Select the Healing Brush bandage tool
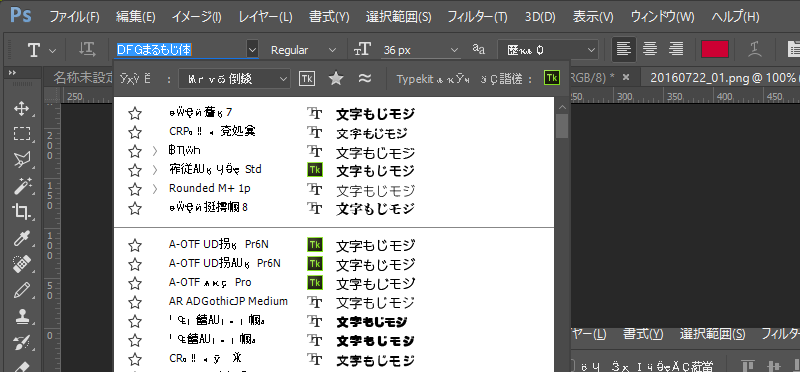The image size is (800, 372). (21, 264)
